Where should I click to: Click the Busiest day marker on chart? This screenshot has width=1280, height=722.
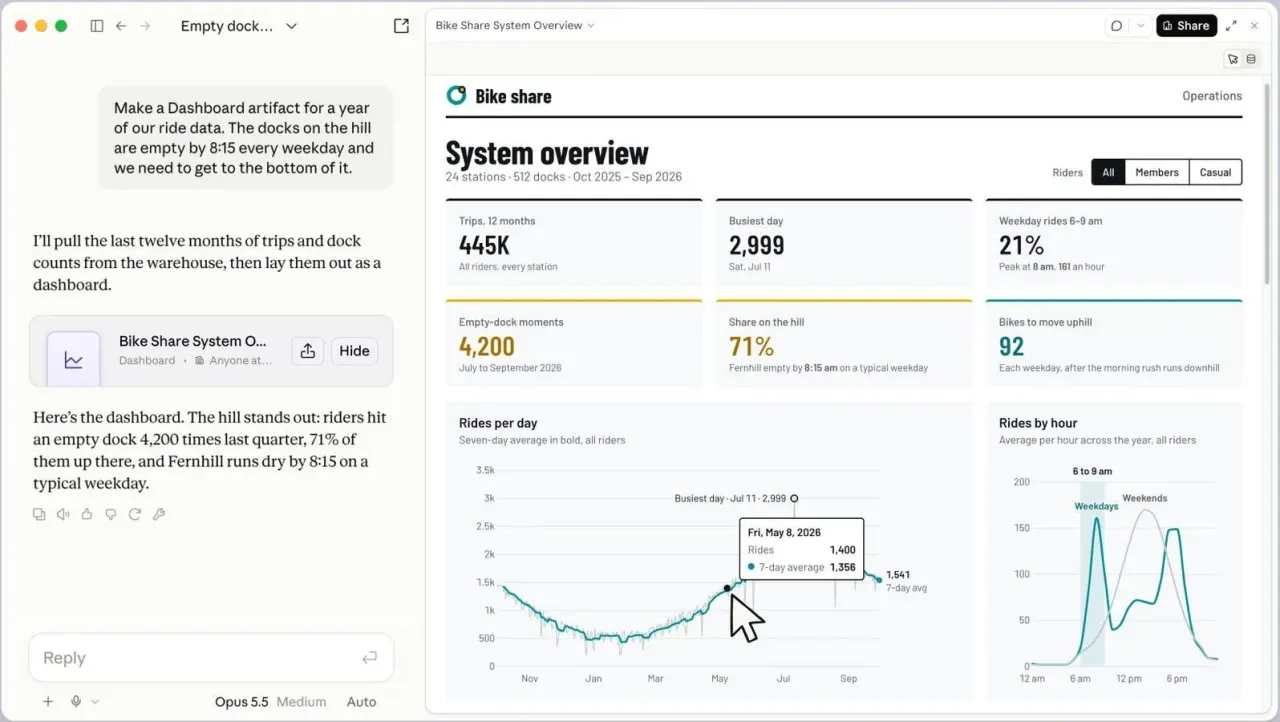[794, 498]
